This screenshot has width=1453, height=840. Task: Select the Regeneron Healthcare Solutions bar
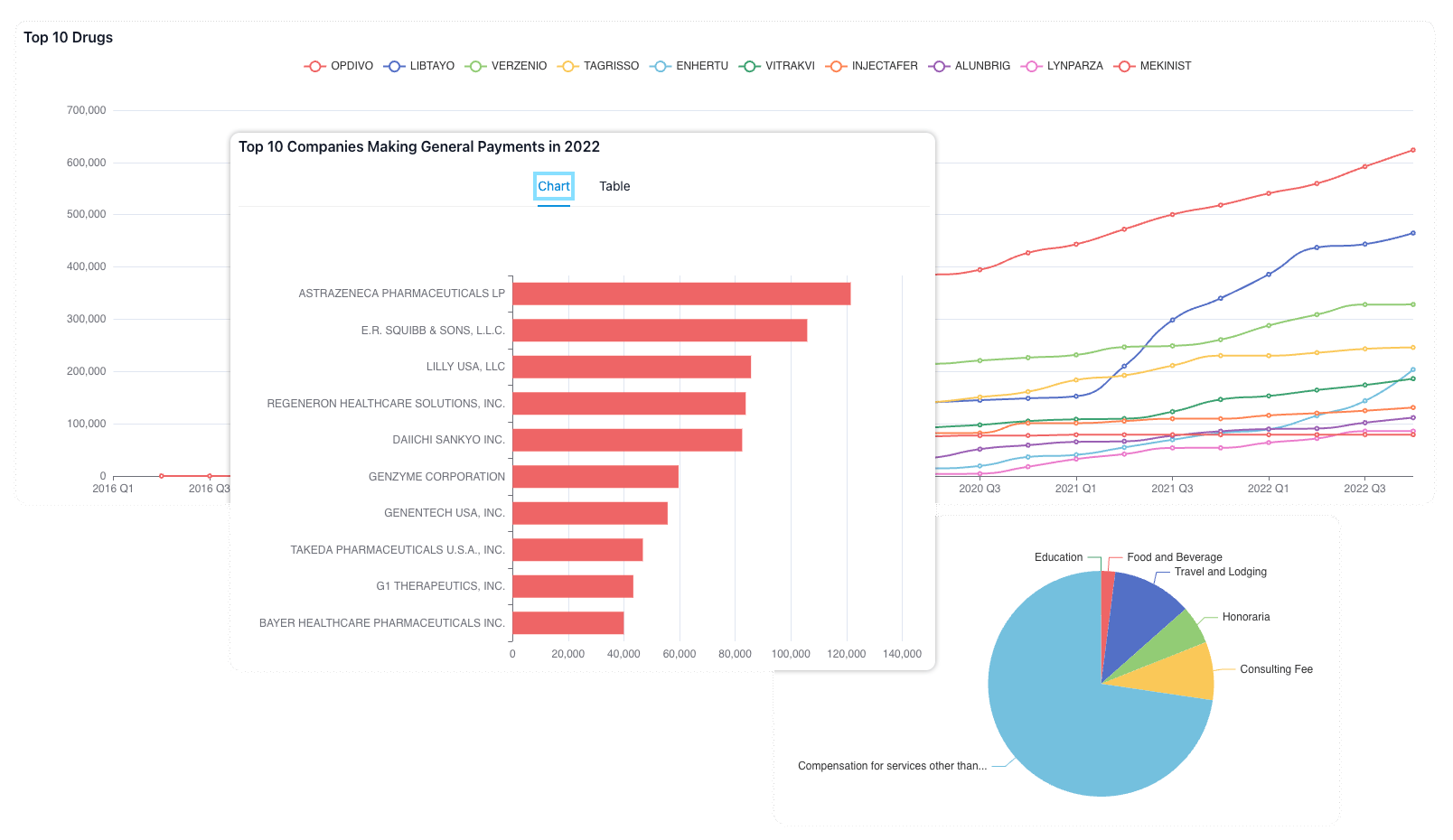[x=629, y=404]
